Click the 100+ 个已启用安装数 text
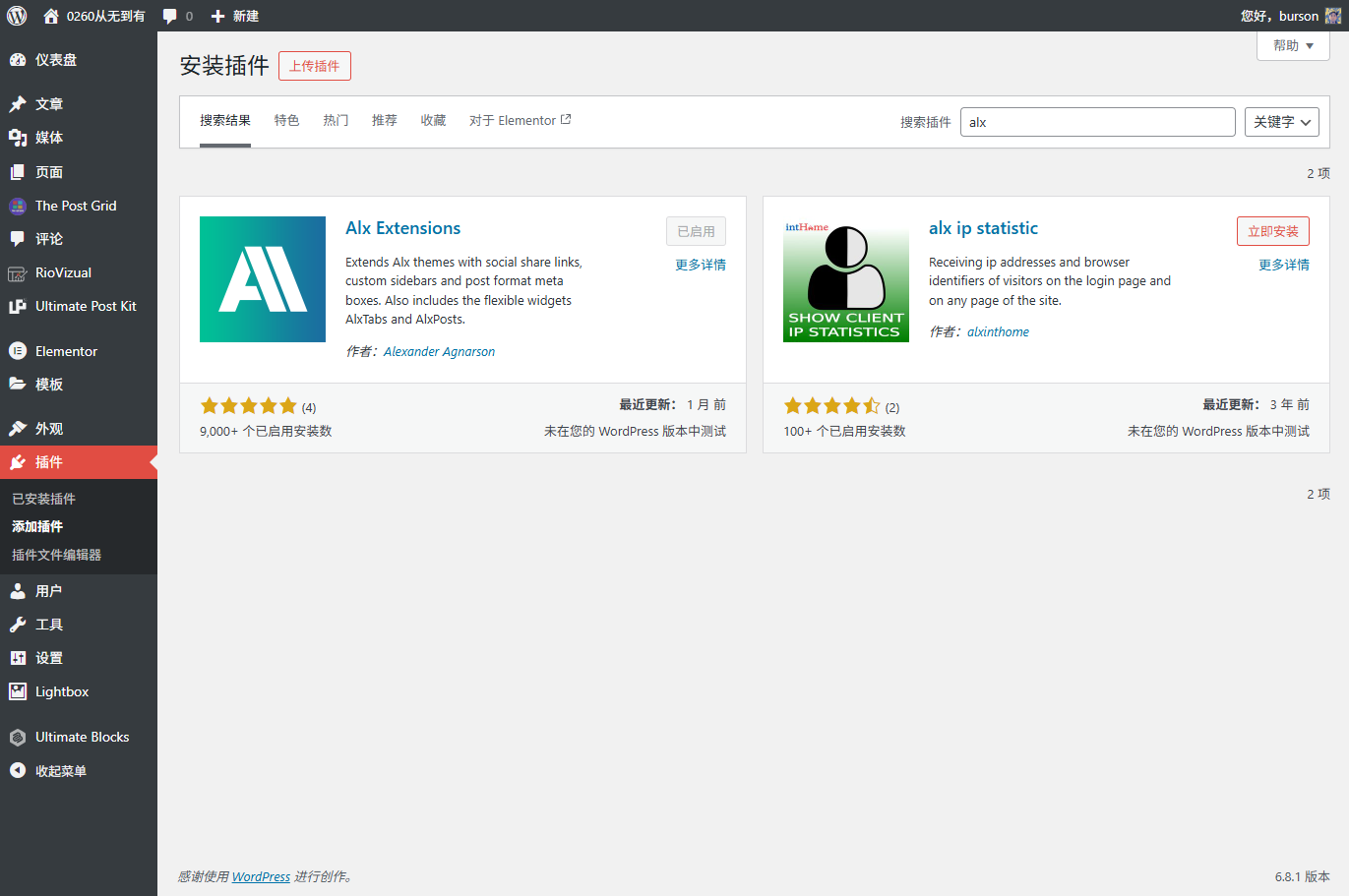Image resolution: width=1349 pixels, height=896 pixels. pos(844,431)
